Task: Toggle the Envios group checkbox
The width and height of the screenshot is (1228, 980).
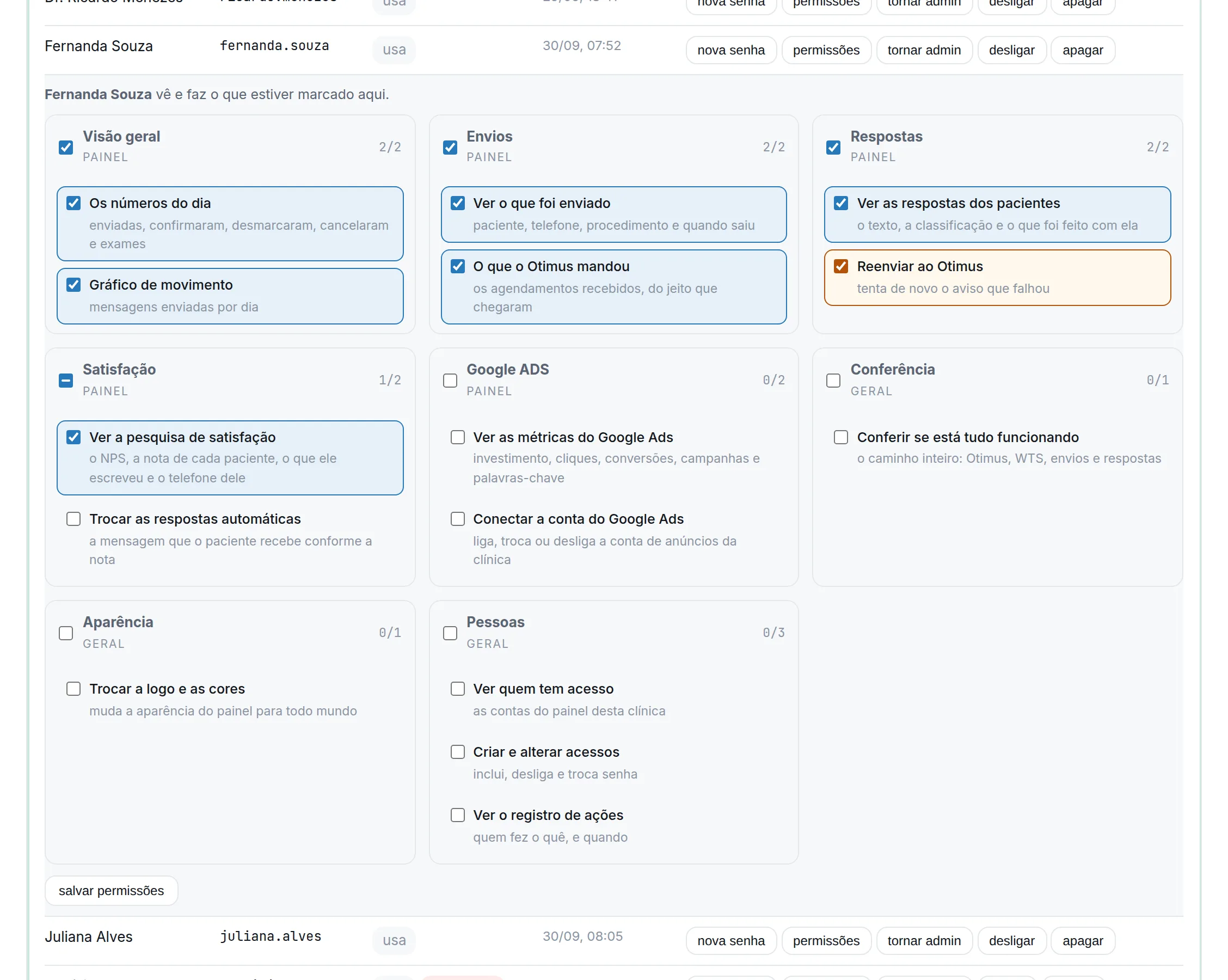Action: point(450,148)
